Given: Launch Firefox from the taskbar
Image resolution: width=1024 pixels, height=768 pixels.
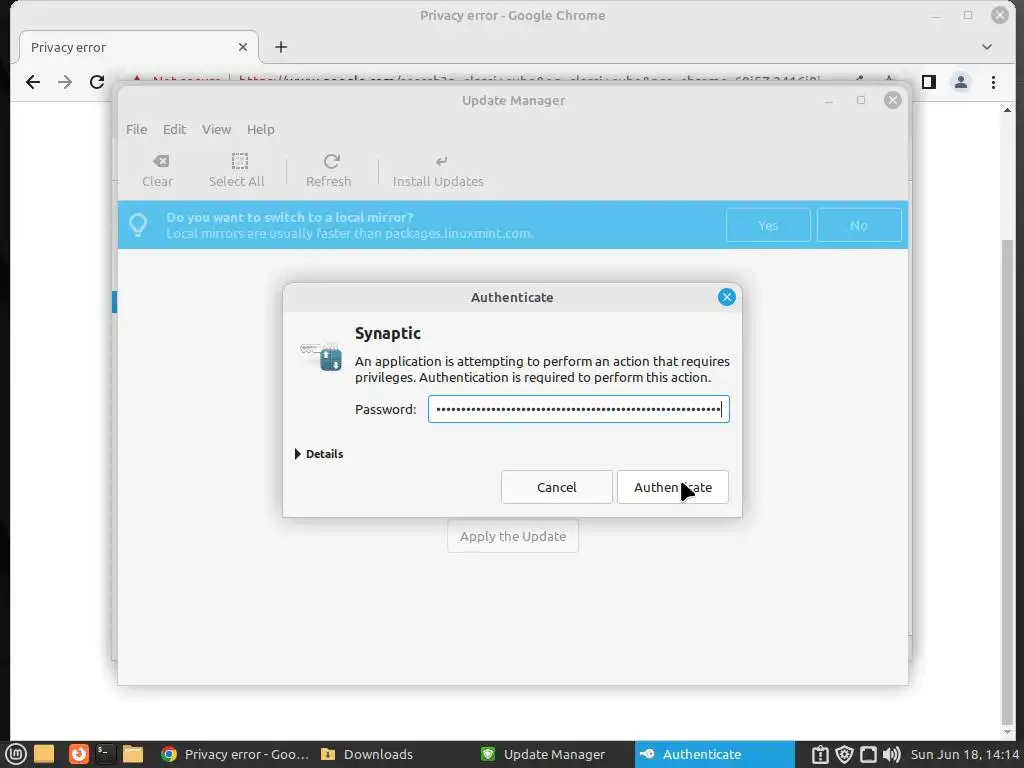Looking at the screenshot, I should tap(78, 754).
